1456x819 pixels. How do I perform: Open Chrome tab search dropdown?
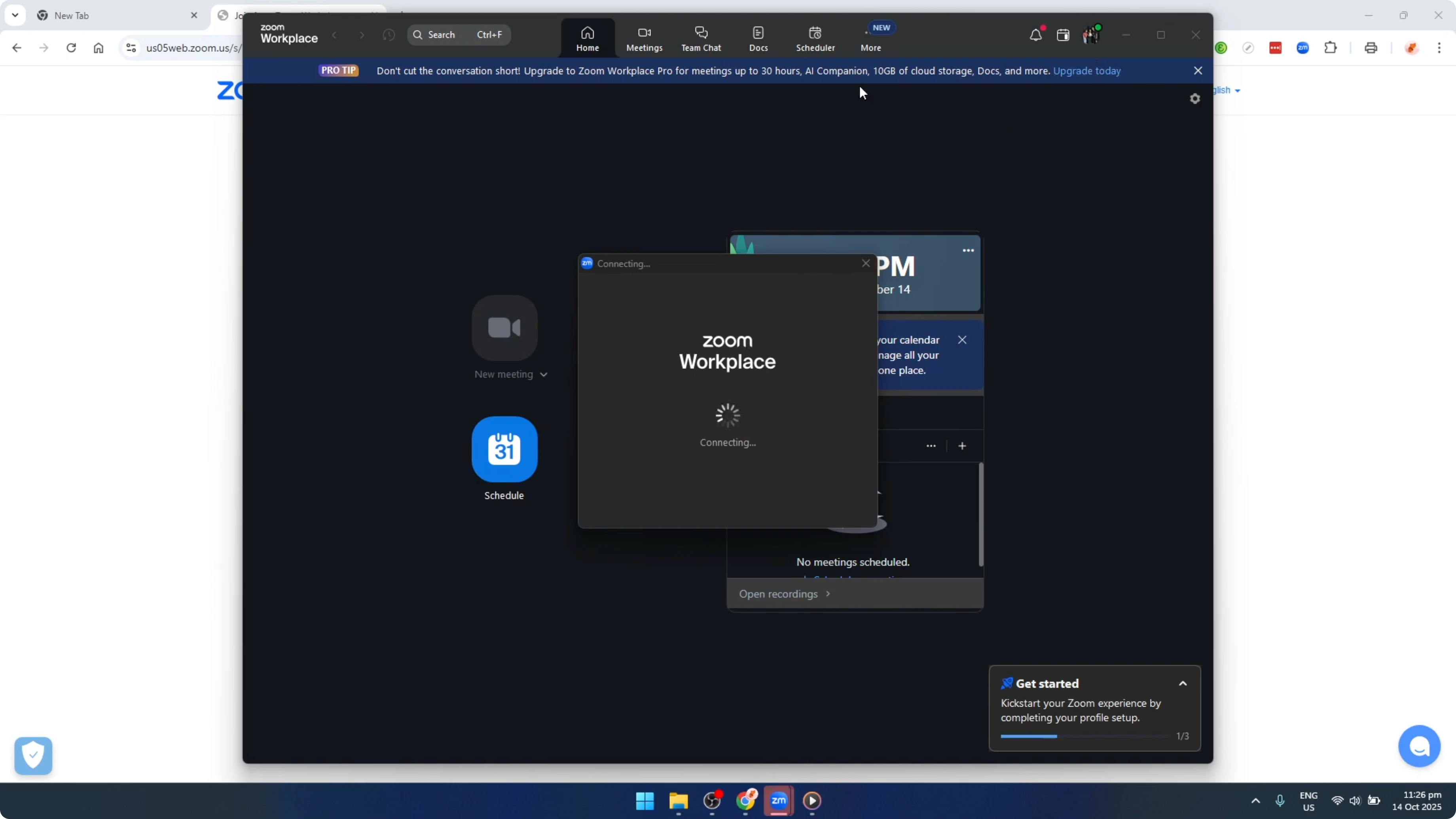pyautogui.click(x=15, y=15)
